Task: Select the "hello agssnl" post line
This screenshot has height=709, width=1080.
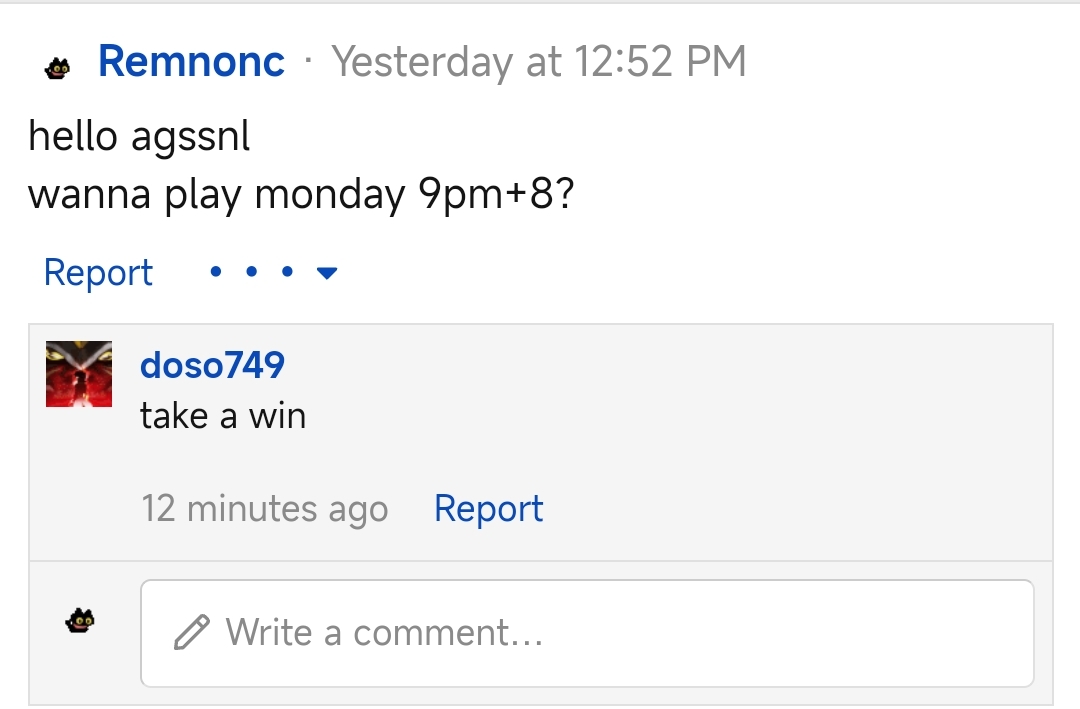Action: (x=139, y=136)
